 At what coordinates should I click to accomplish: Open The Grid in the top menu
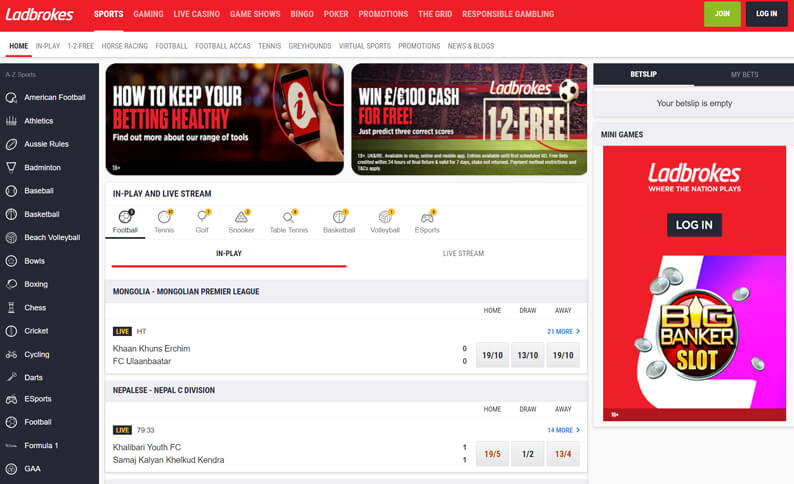(x=435, y=14)
